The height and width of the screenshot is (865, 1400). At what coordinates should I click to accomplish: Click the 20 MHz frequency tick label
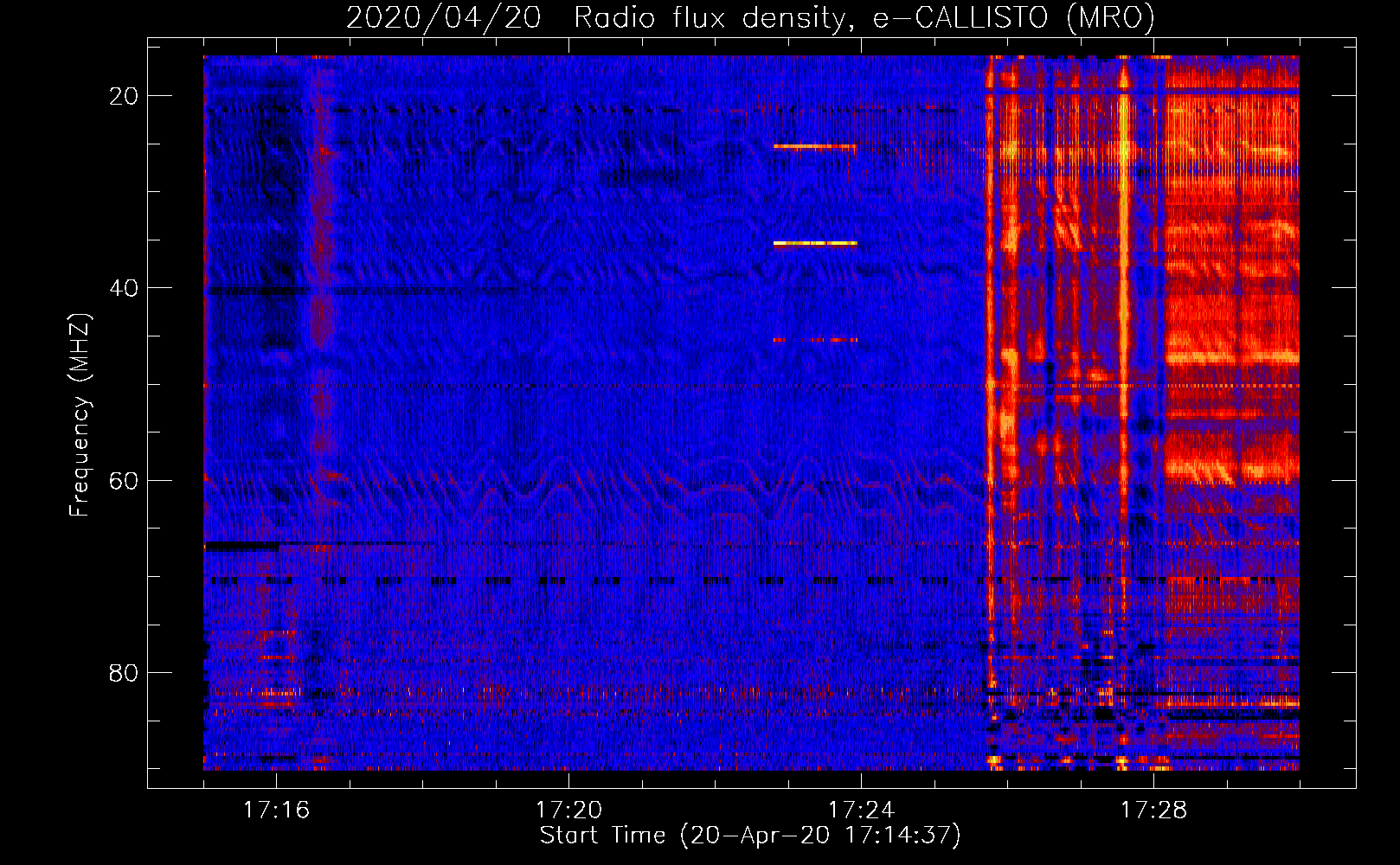(x=124, y=96)
